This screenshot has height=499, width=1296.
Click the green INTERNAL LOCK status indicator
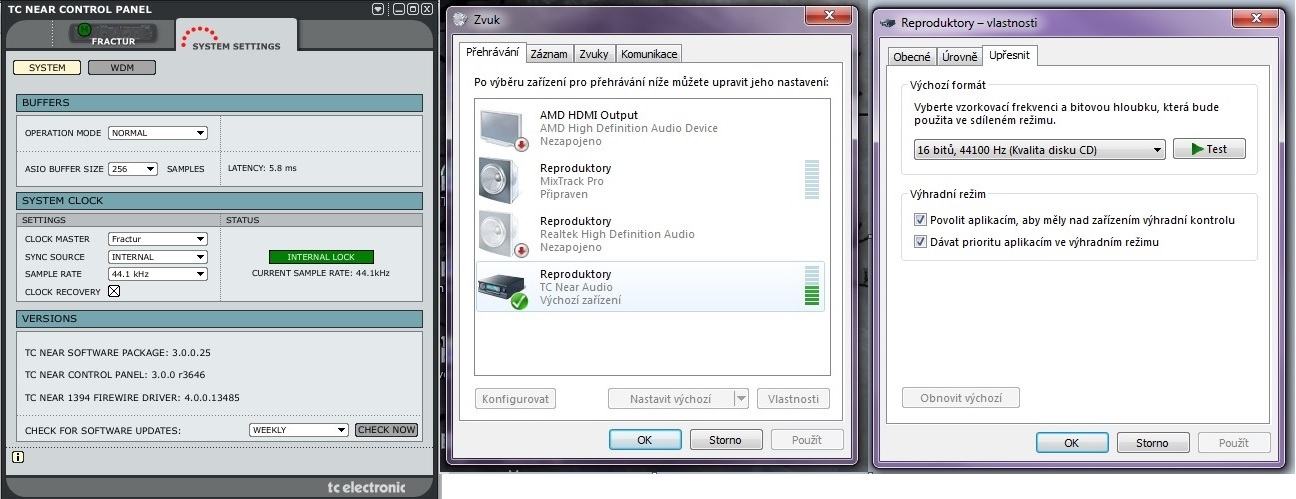point(320,257)
